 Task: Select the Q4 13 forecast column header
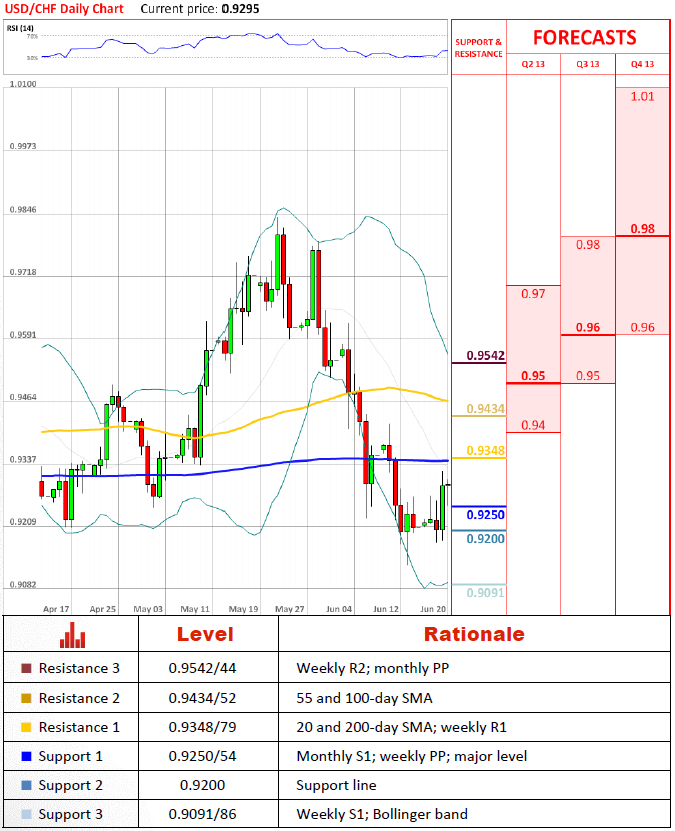[642, 64]
